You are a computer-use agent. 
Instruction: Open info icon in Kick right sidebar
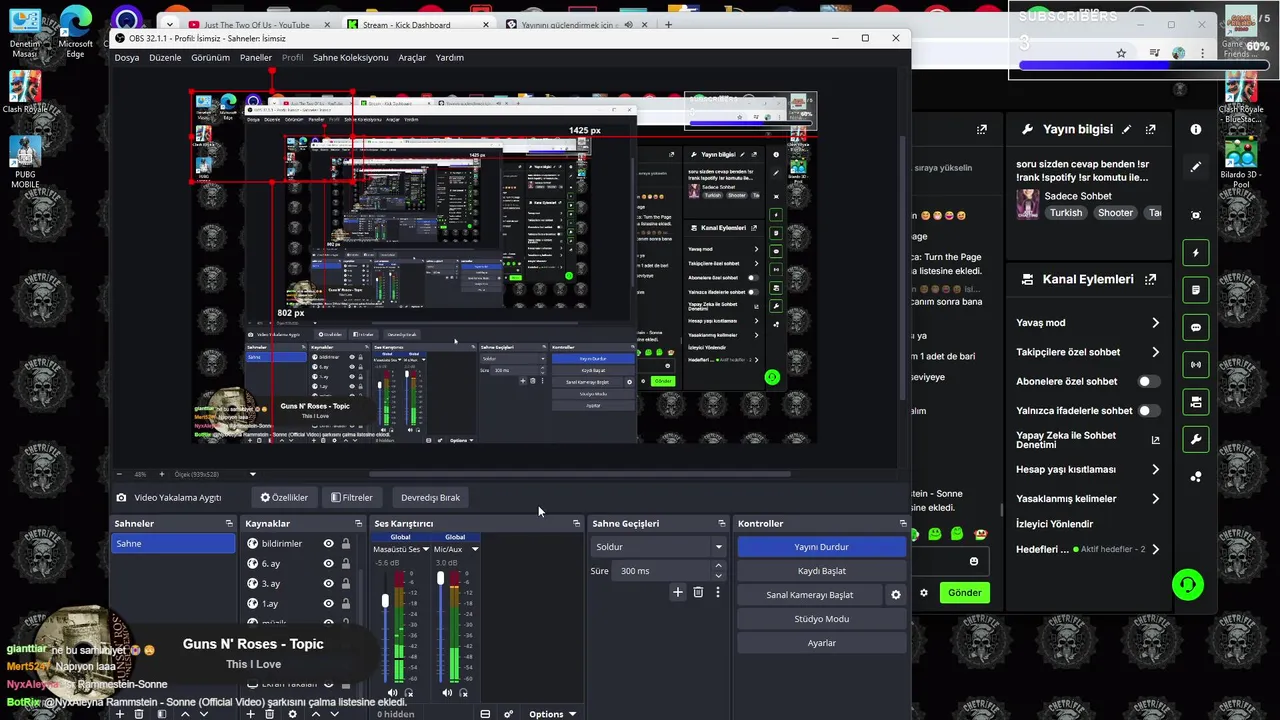pos(1196,129)
